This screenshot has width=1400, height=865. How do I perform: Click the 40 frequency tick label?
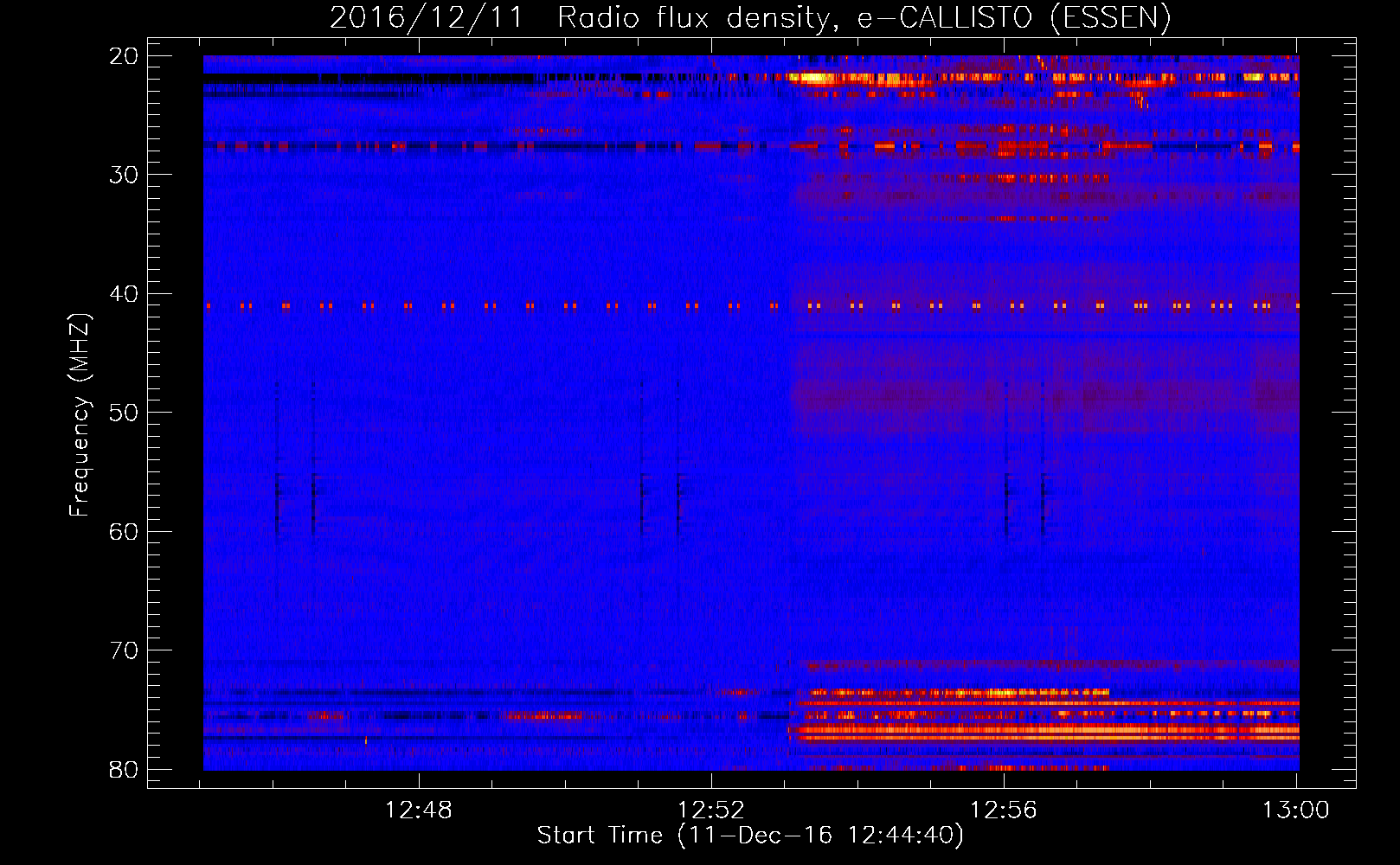point(124,294)
